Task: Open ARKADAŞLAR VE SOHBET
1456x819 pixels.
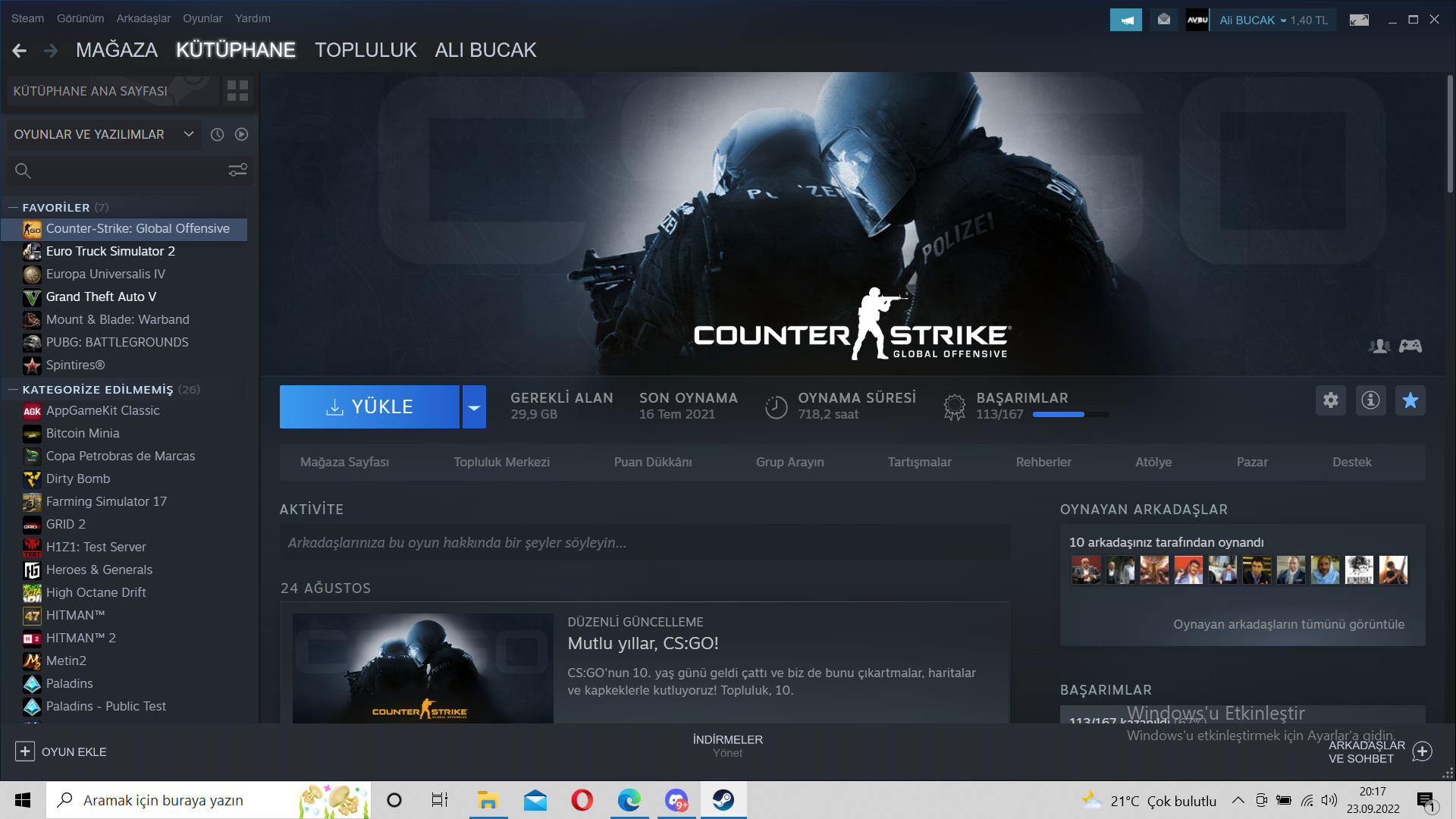Action: pos(1379,752)
